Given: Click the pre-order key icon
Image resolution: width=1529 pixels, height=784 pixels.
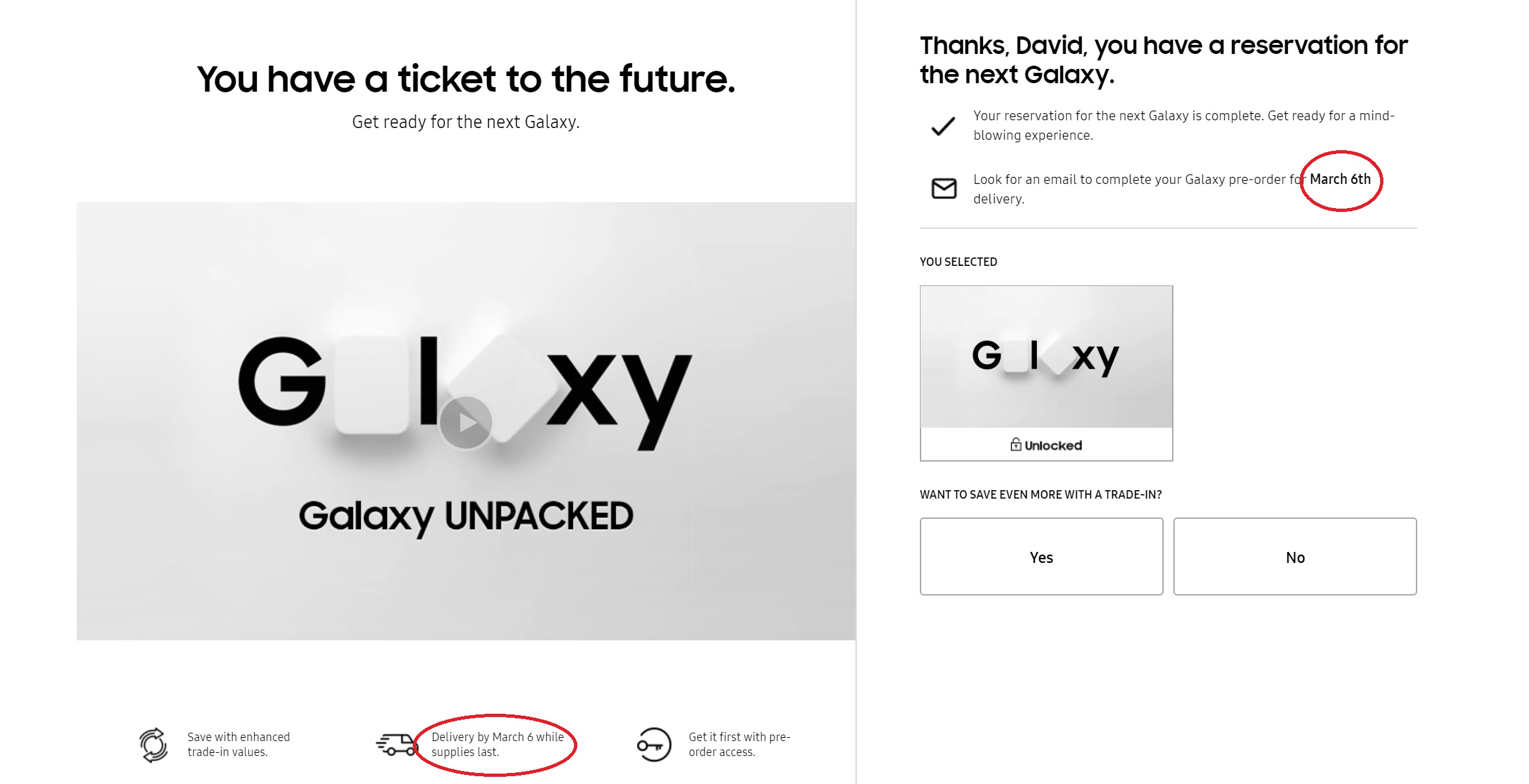Looking at the screenshot, I should click(654, 744).
